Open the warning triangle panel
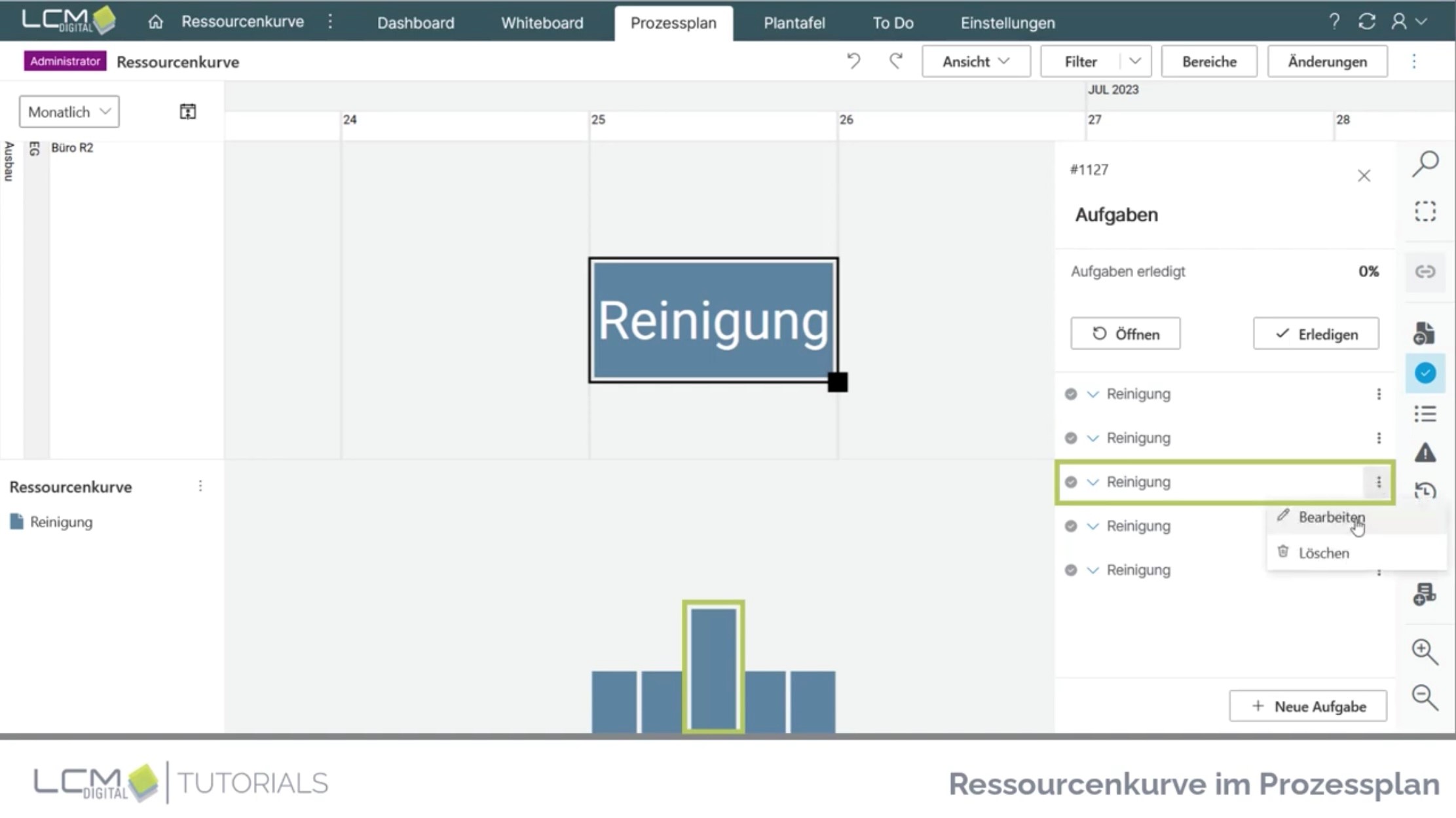 [x=1425, y=453]
